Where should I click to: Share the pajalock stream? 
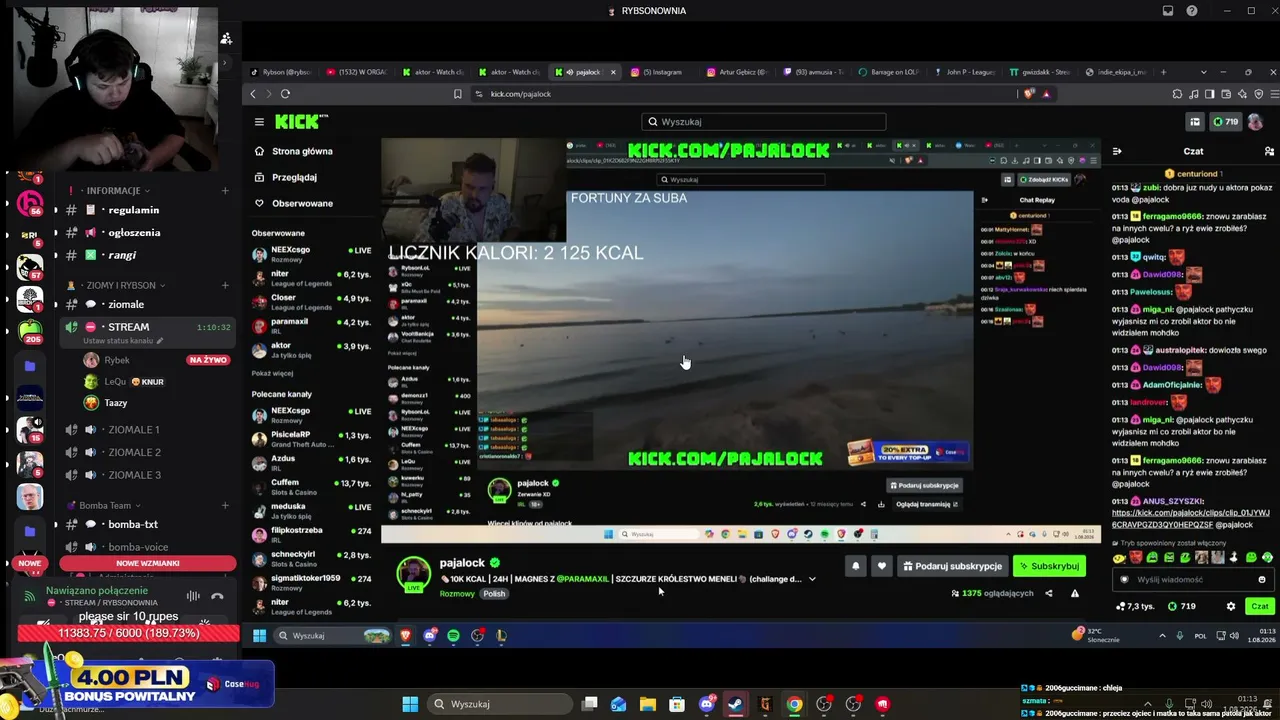coord(1048,593)
